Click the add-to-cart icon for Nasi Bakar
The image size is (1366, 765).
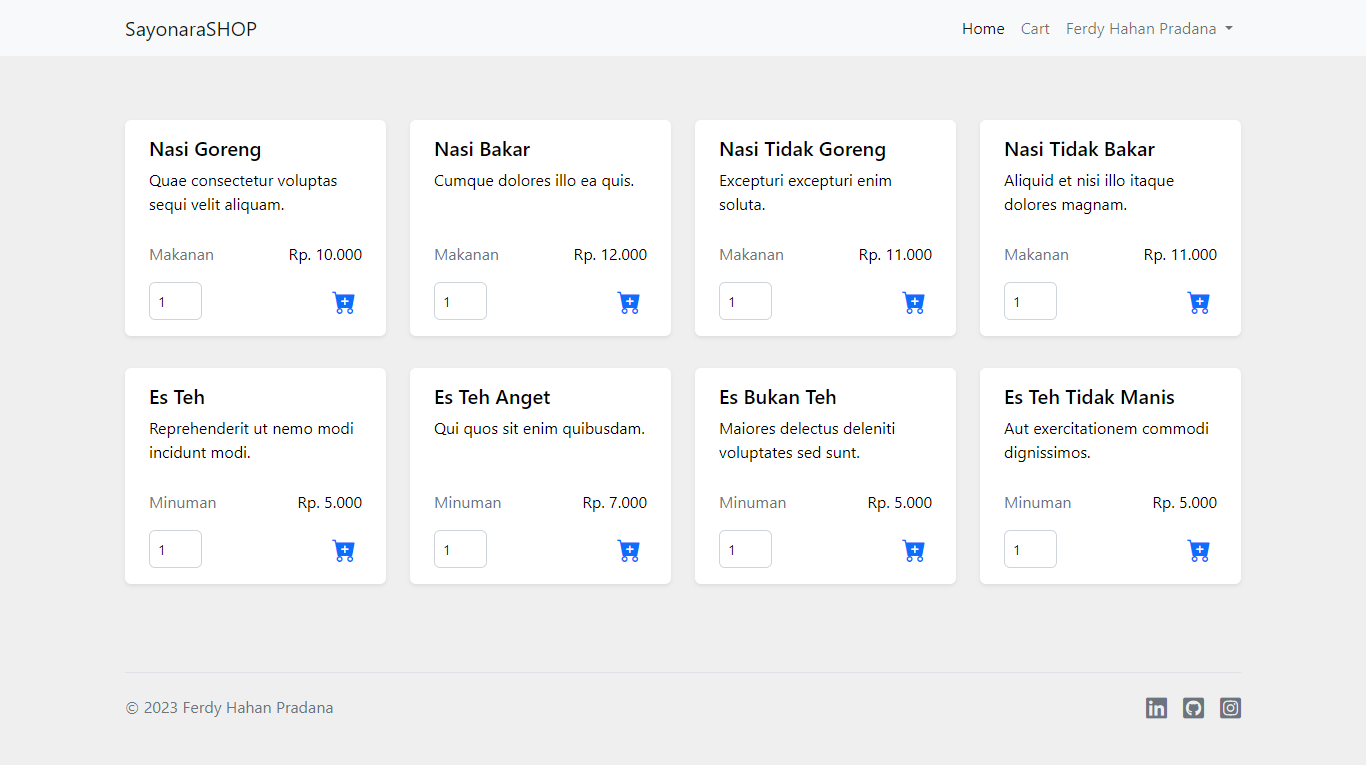[x=629, y=302]
